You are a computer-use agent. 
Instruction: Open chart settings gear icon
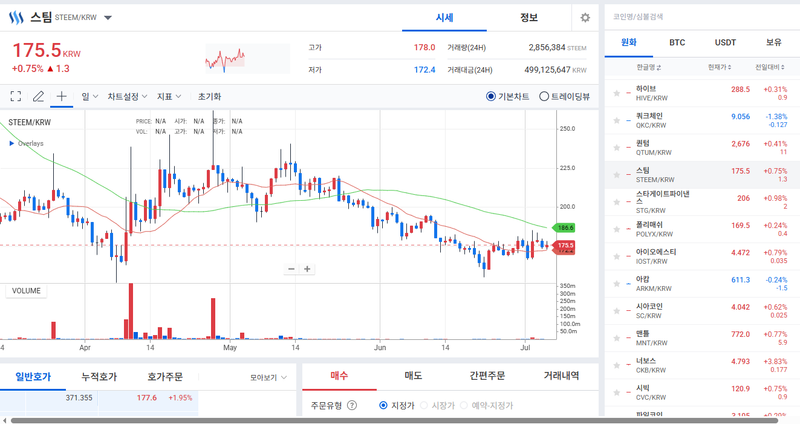click(585, 17)
